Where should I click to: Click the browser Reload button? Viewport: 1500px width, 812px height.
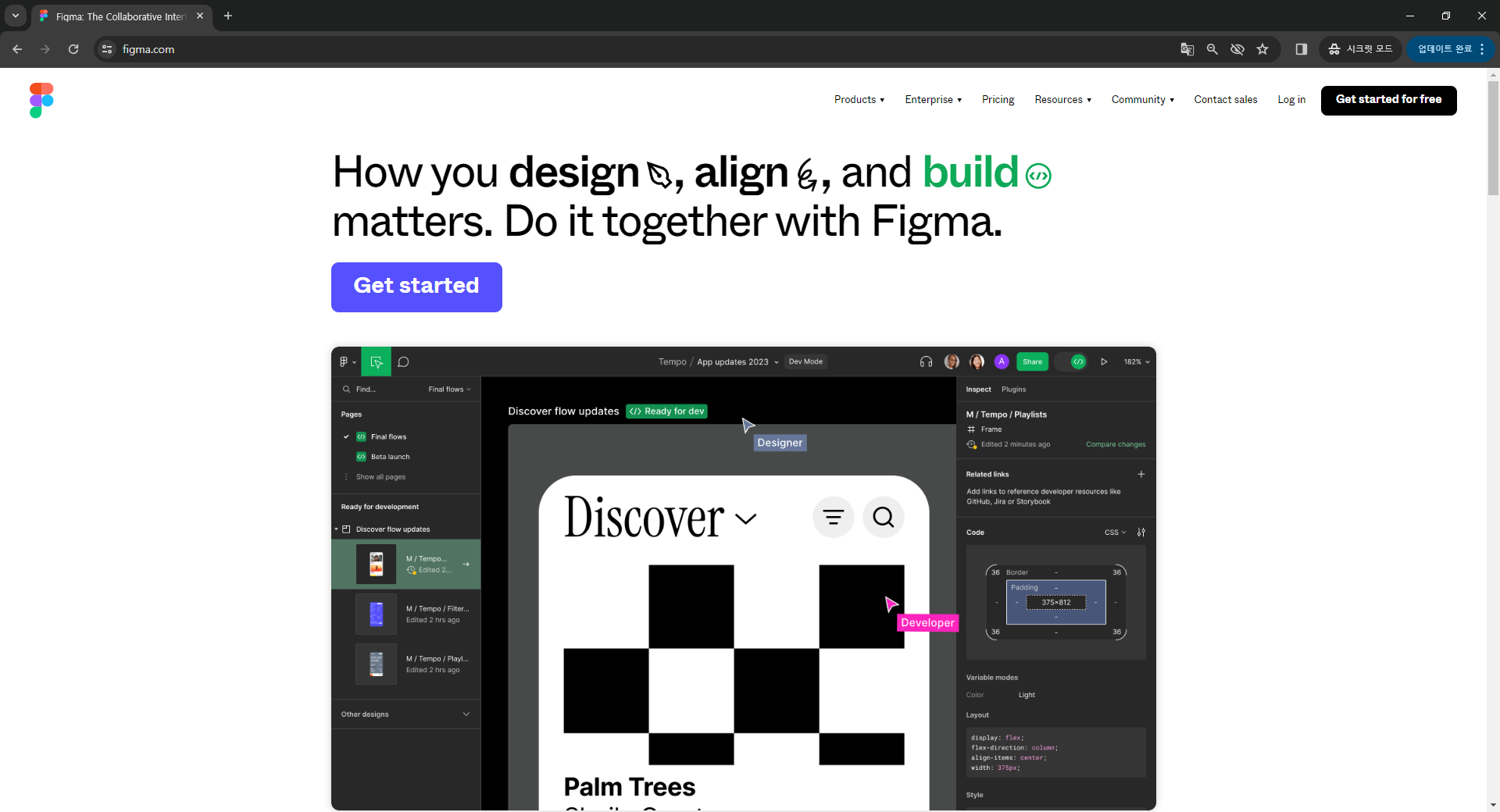pos(73,49)
